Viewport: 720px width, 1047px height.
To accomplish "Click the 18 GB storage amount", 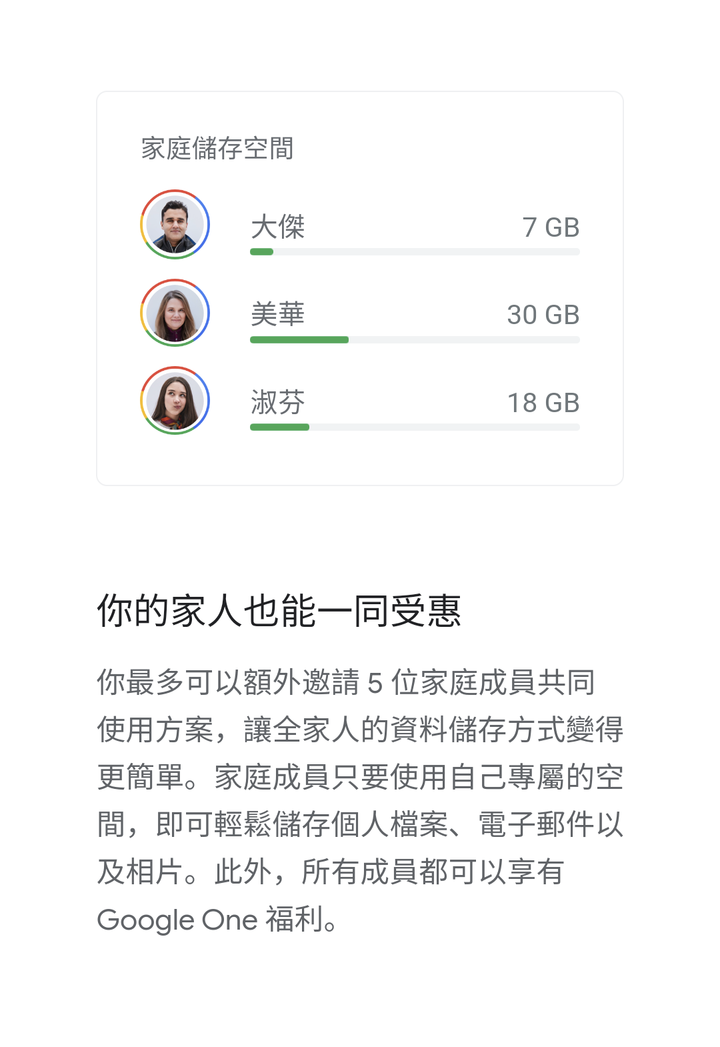I will (x=543, y=403).
